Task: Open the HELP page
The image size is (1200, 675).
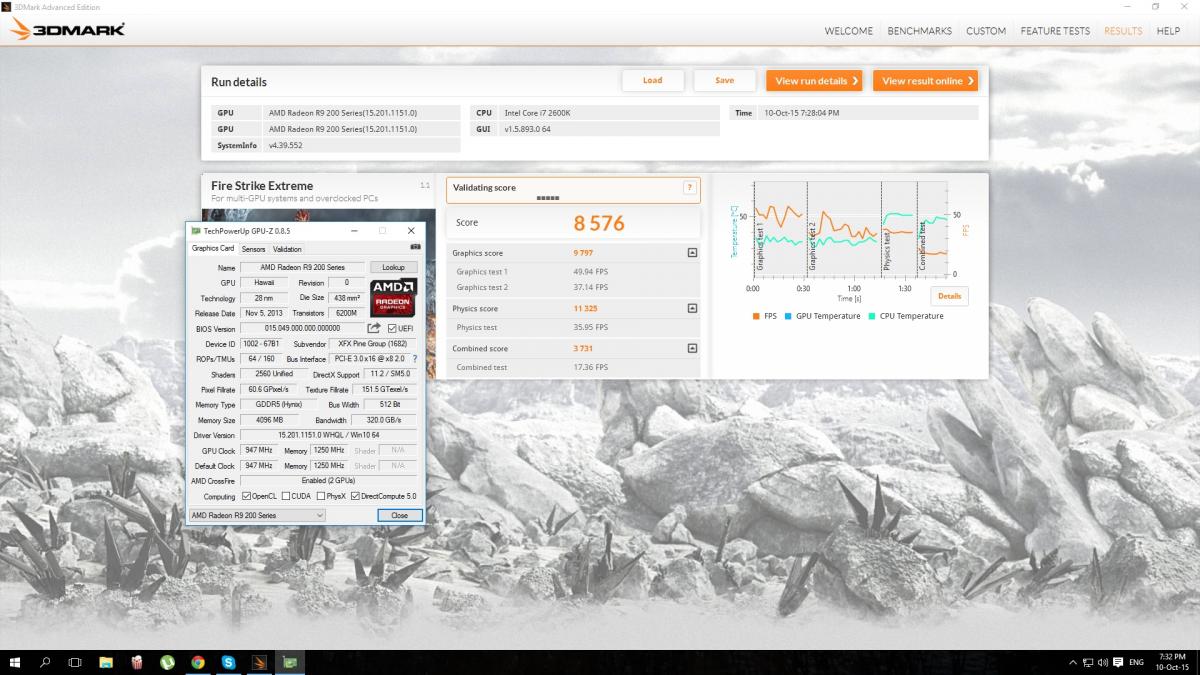Action: pos(1168,31)
